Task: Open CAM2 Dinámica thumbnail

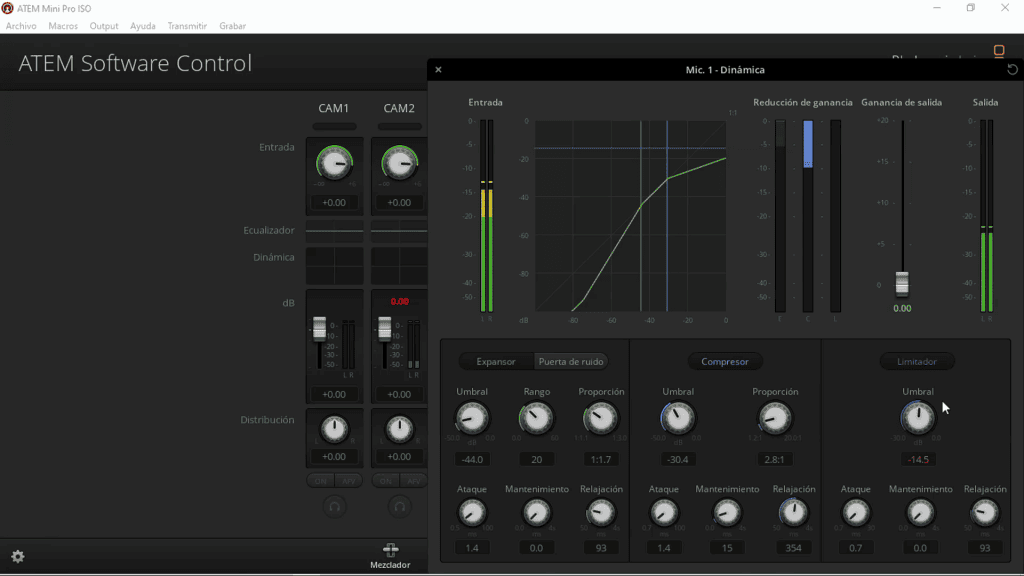Action: tap(399, 266)
